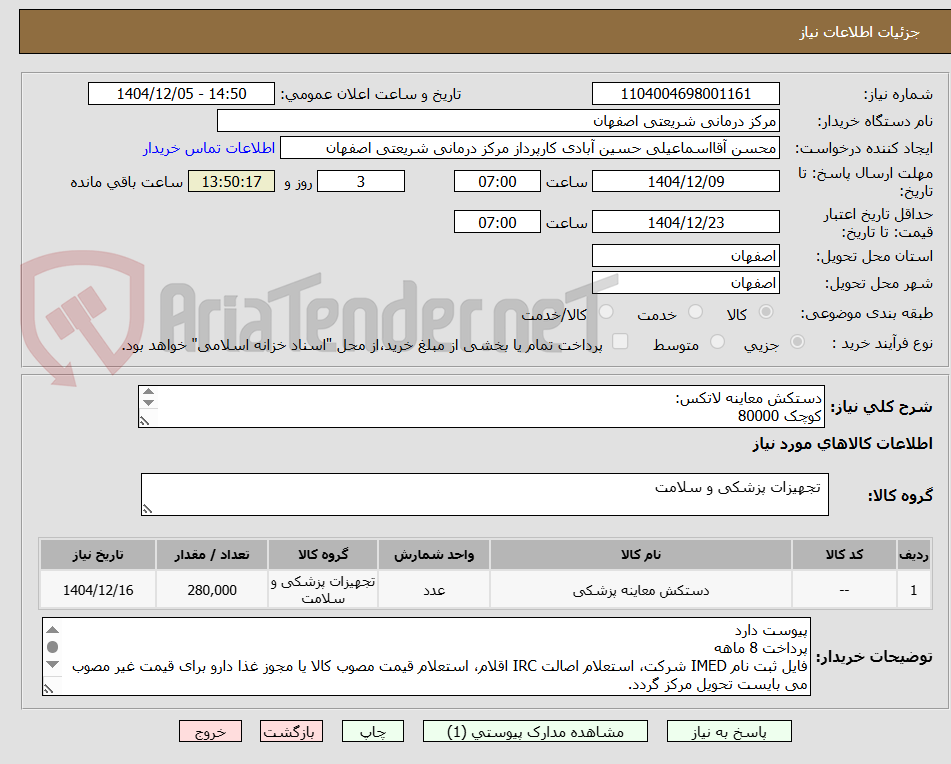Click the شماره نیاز field 1104004698001161
The height and width of the screenshot is (764, 951).
click(x=685, y=94)
